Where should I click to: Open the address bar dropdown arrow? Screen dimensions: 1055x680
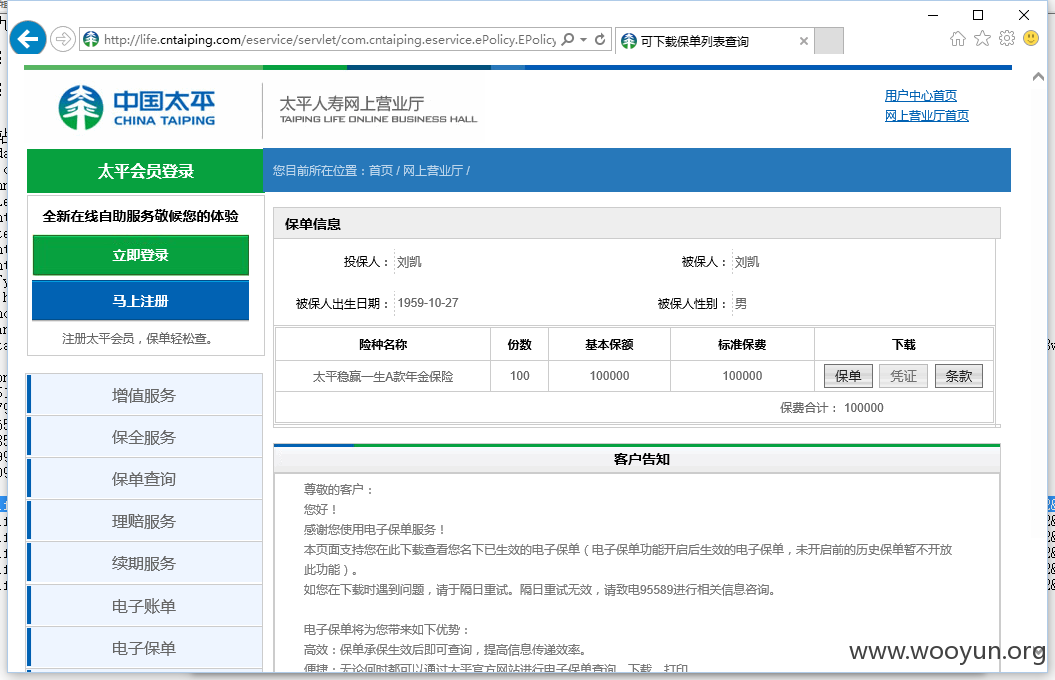(x=583, y=40)
